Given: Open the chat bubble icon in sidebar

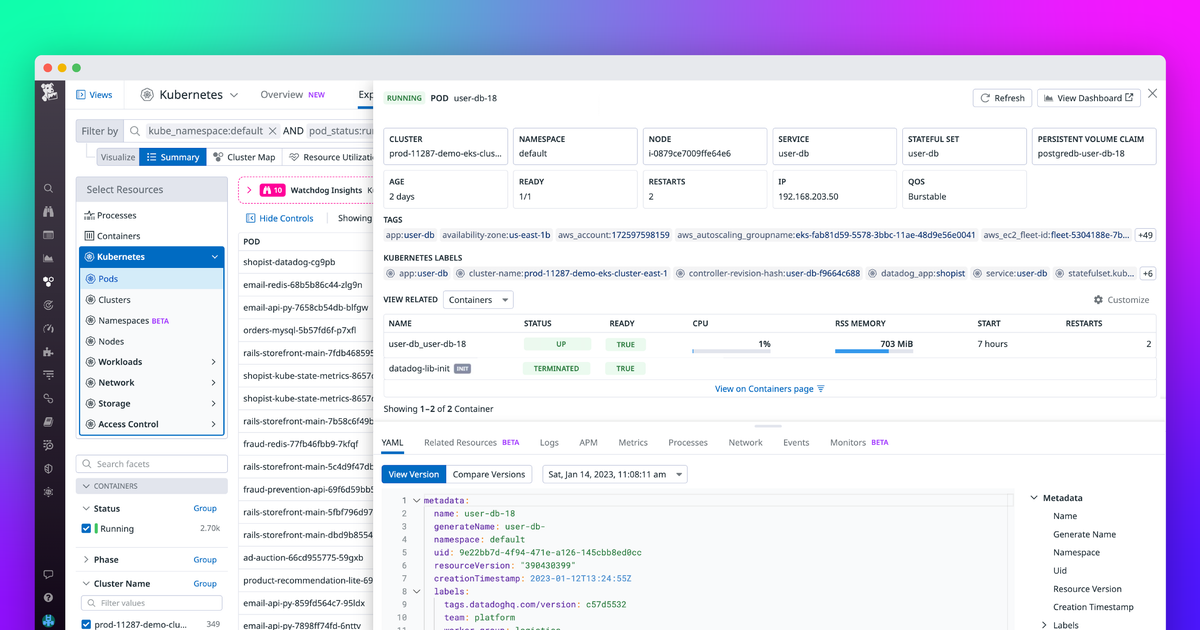Looking at the screenshot, I should [x=48, y=575].
